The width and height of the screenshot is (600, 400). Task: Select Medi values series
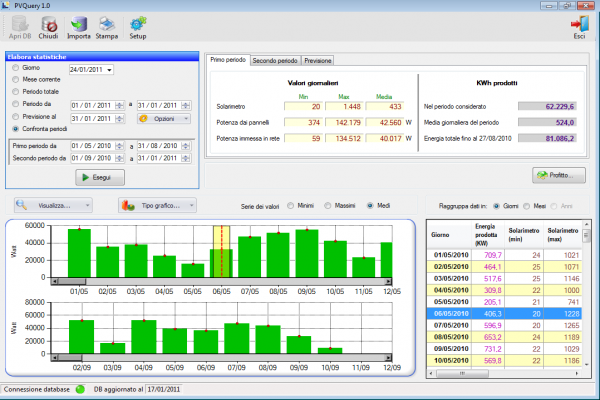coord(370,206)
